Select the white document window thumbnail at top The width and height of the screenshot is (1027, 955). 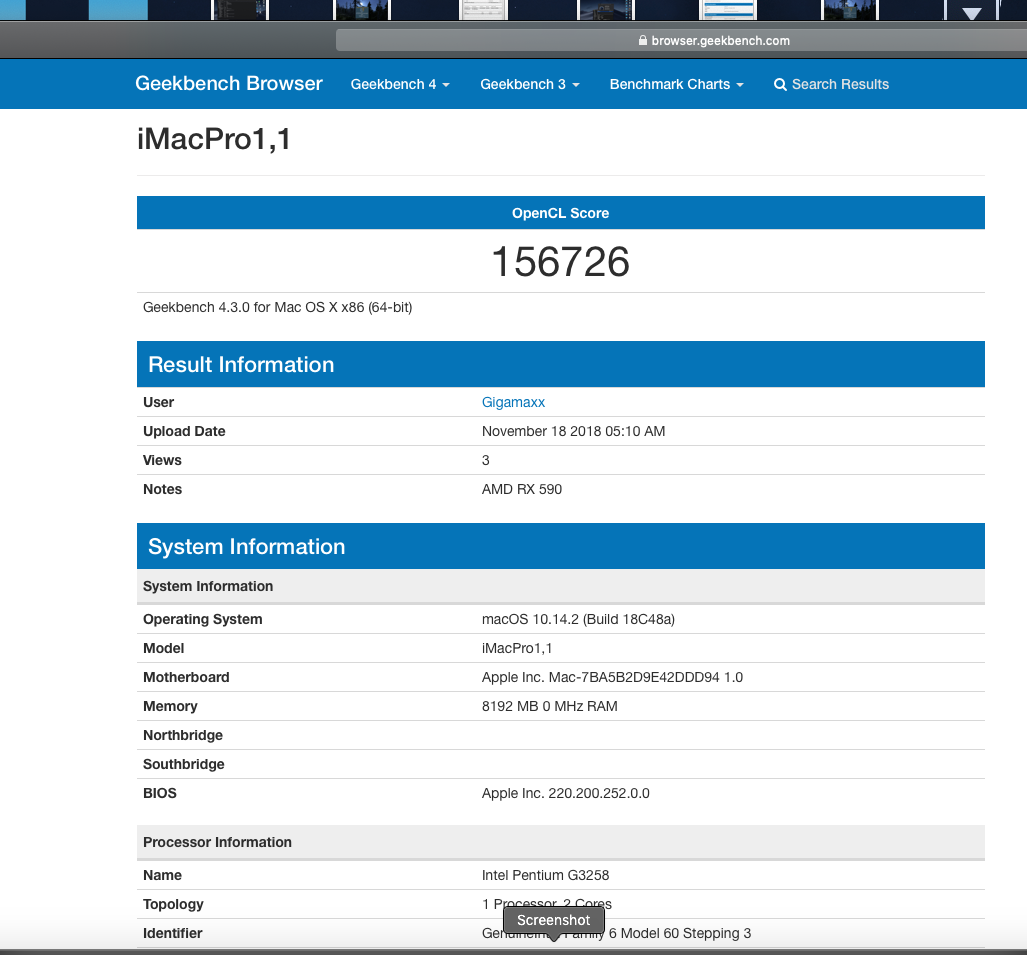(483, 10)
